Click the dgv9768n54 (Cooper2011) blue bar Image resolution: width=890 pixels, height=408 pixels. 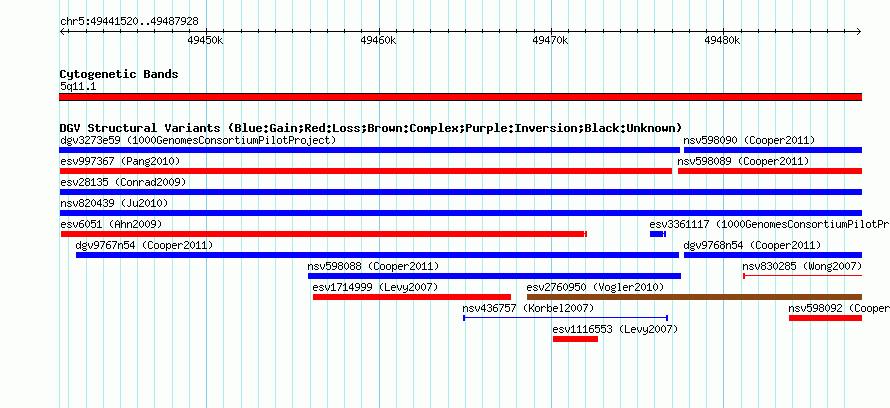(x=773, y=255)
